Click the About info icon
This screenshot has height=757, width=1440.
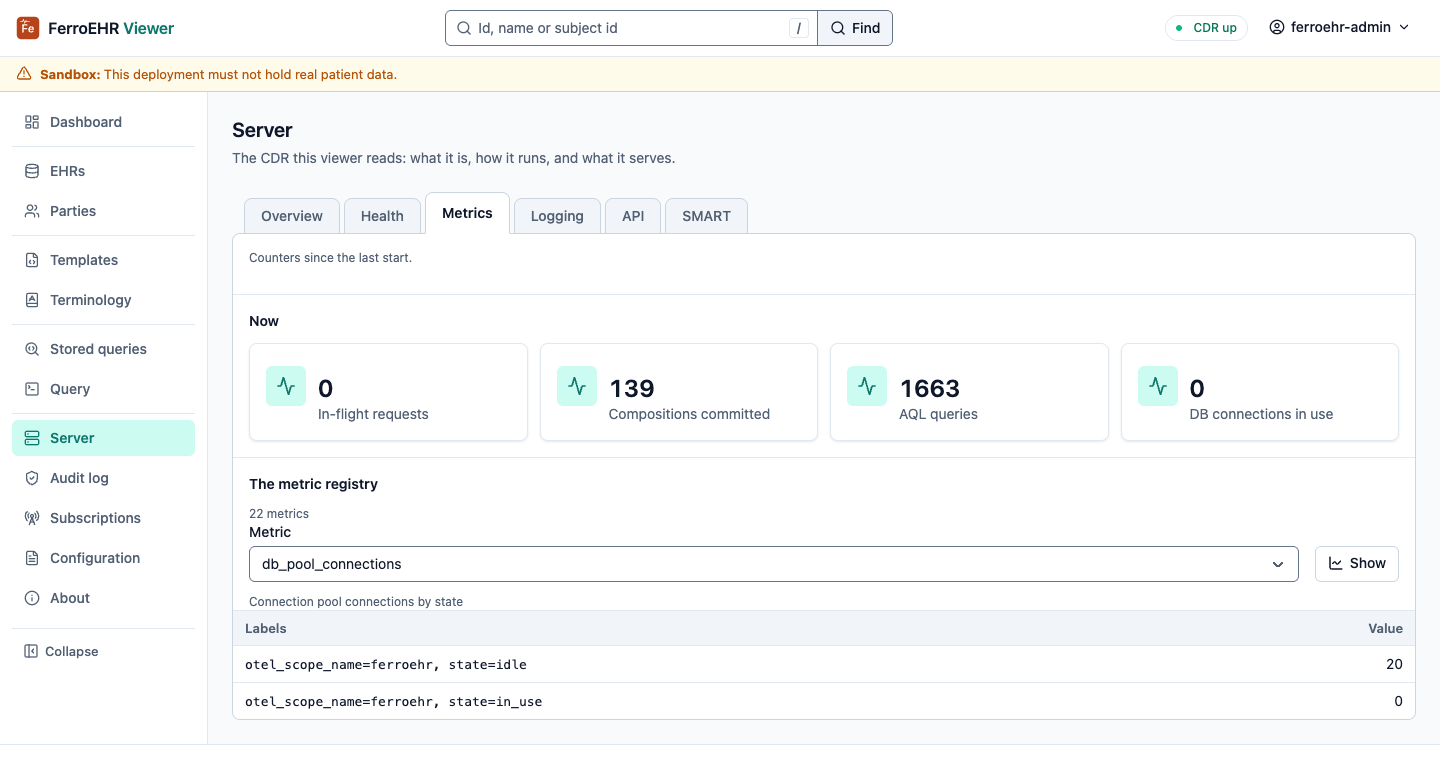(32, 598)
